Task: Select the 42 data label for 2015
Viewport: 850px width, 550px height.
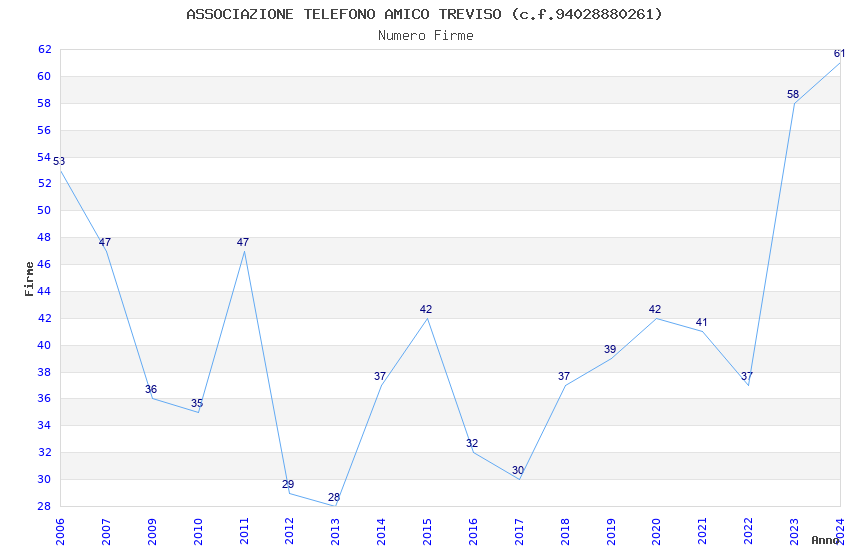Action: (426, 309)
